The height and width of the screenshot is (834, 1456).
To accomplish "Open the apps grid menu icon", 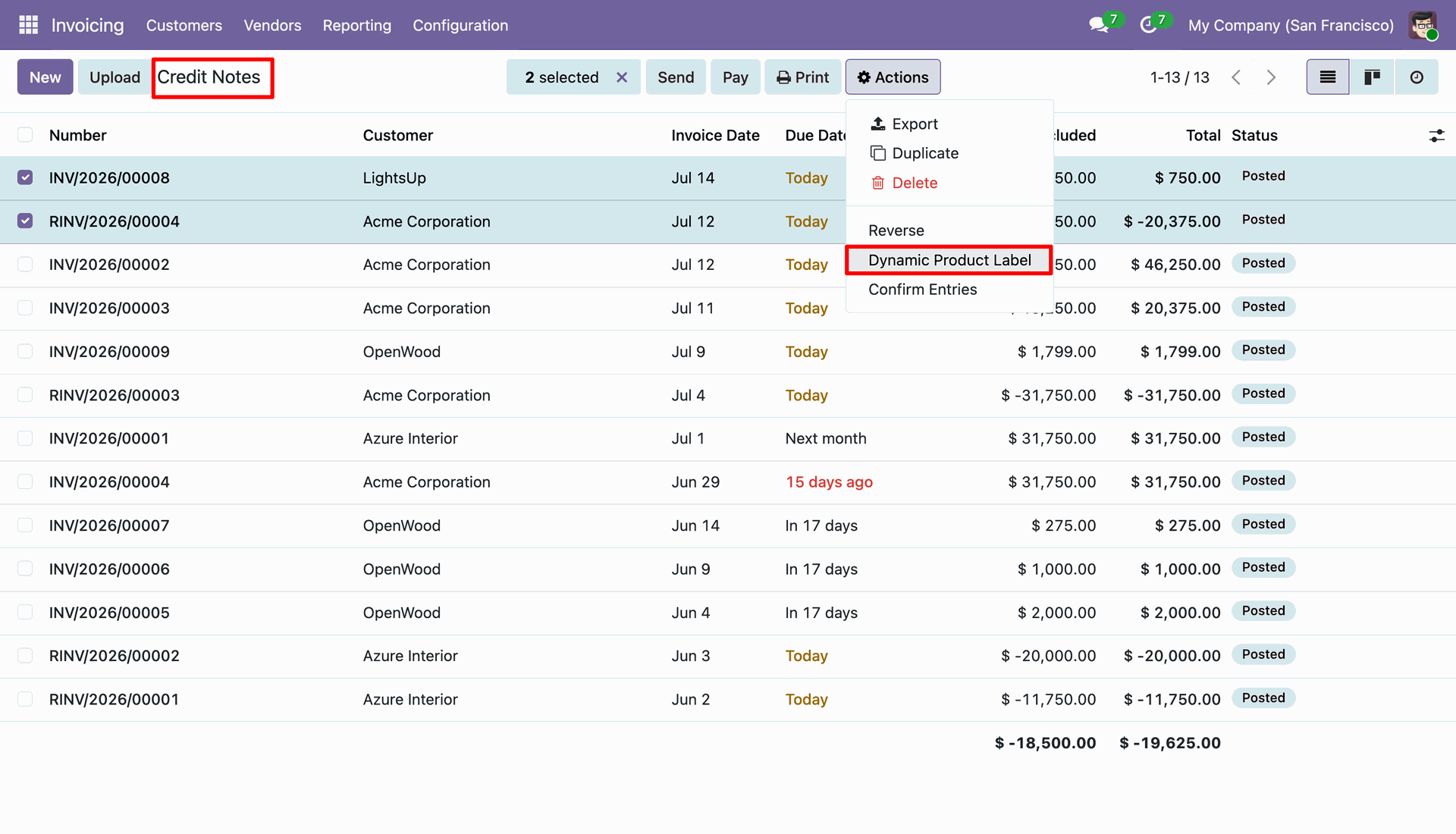I will pos(28,25).
